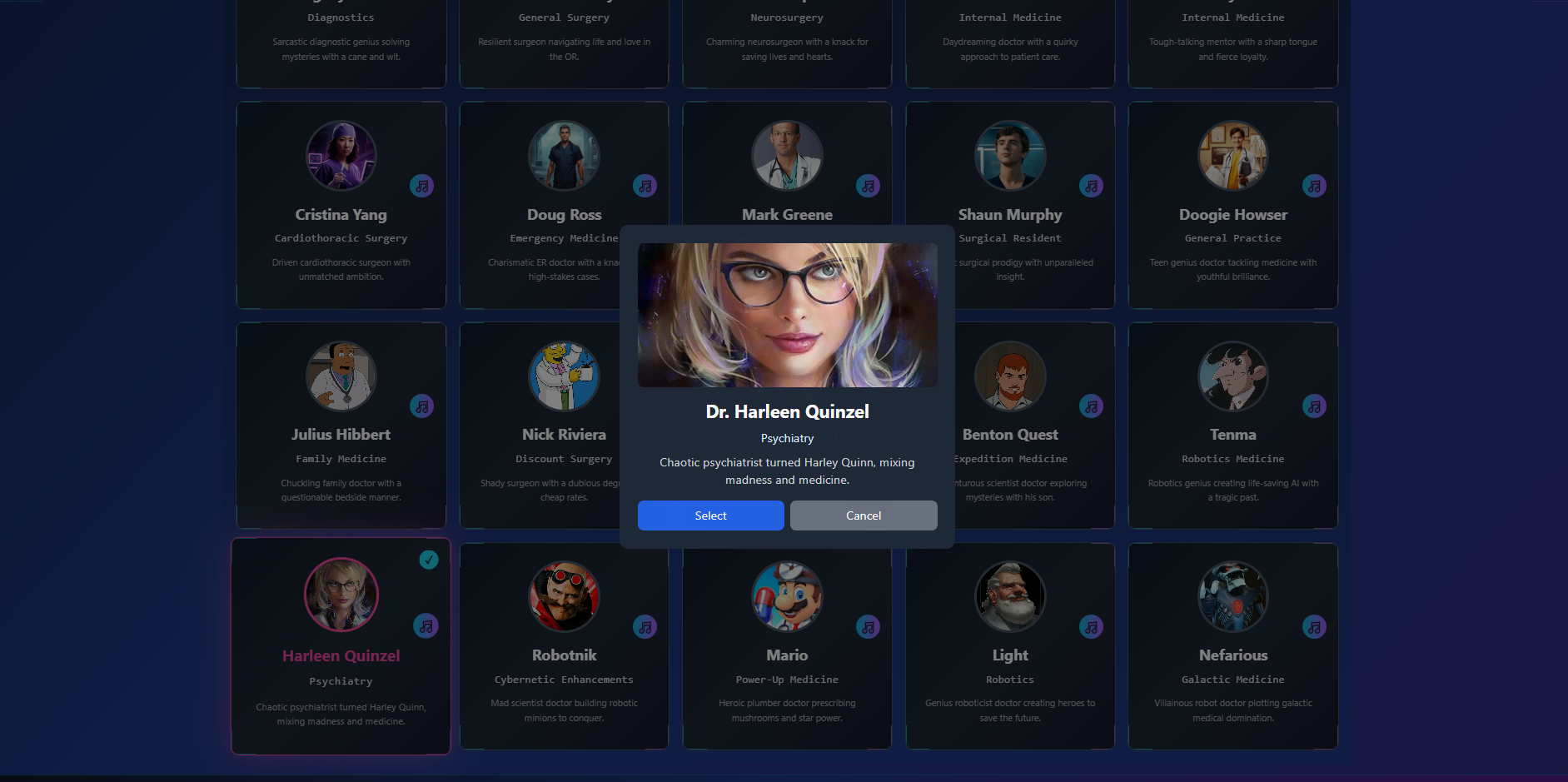The width and height of the screenshot is (1568, 782).
Task: Play Mark Greene's music theme icon
Action: tap(869, 186)
